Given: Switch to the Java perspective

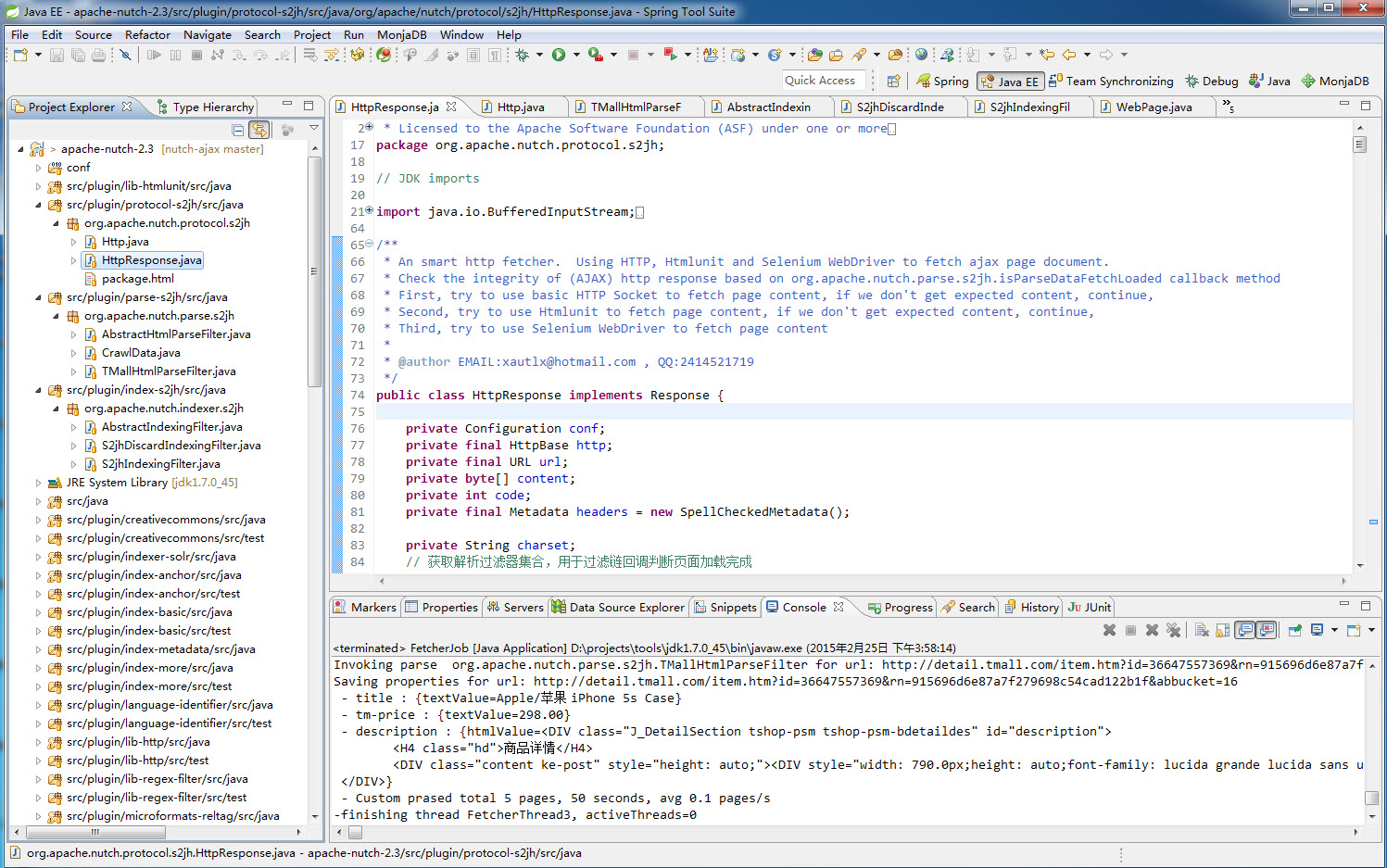Looking at the screenshot, I should click(x=1269, y=81).
